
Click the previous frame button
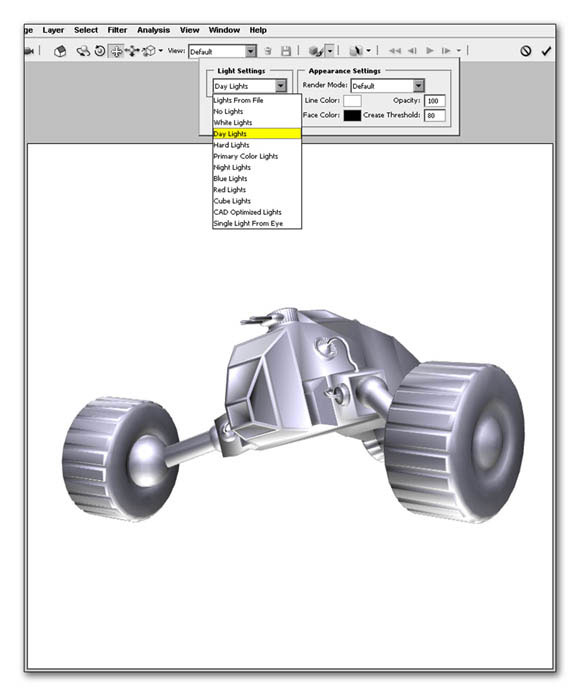(412, 51)
